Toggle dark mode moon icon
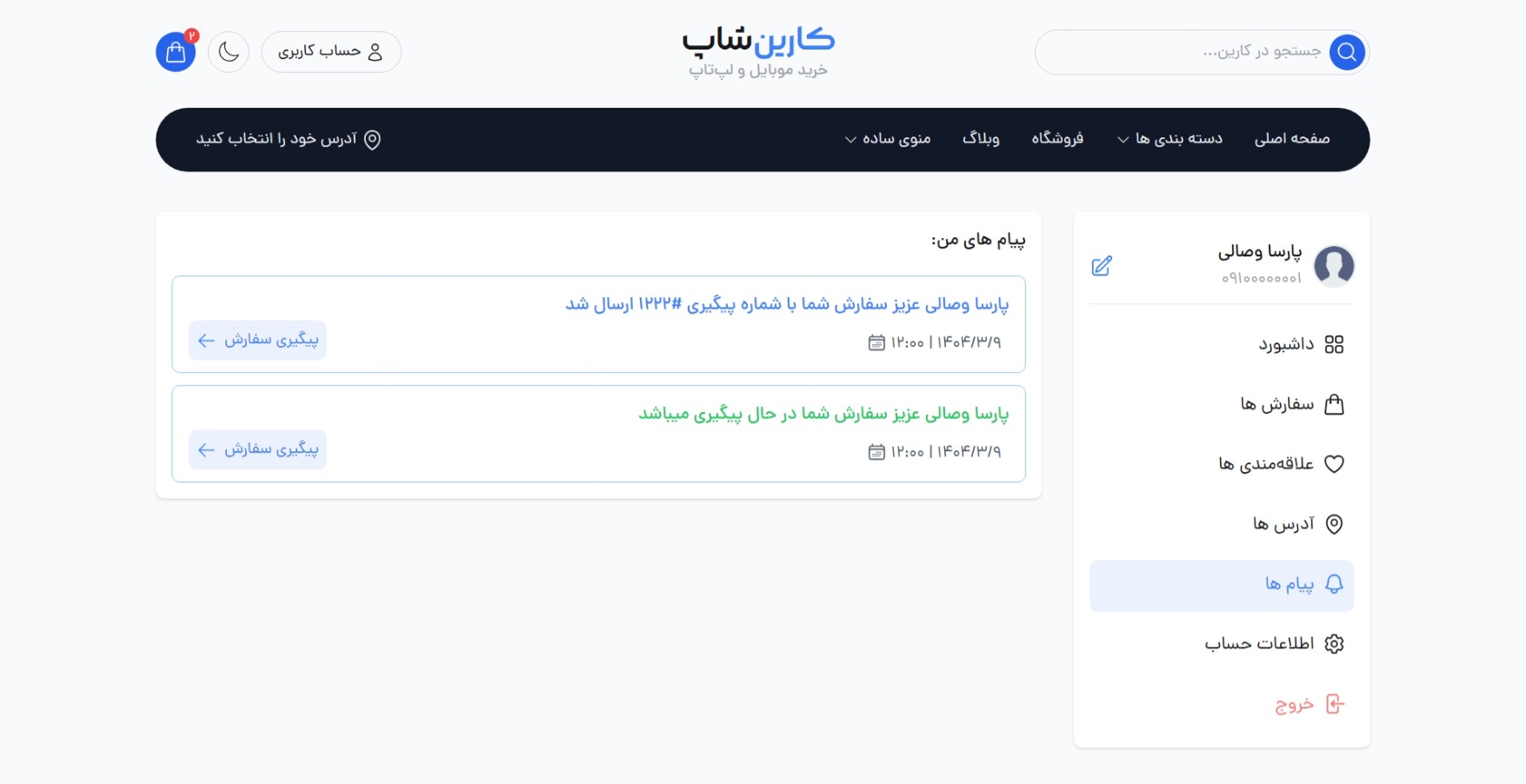The image size is (1526, 784). coord(229,52)
